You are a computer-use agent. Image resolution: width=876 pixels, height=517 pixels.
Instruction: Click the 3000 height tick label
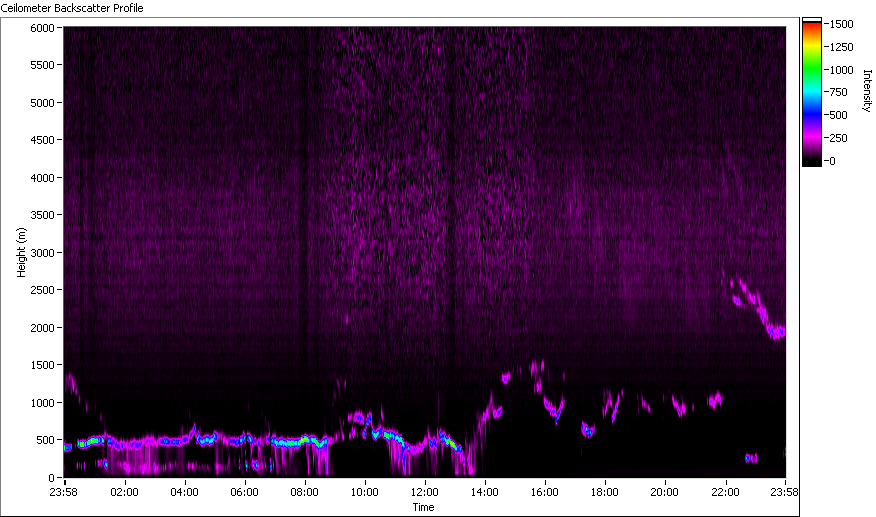pos(42,253)
